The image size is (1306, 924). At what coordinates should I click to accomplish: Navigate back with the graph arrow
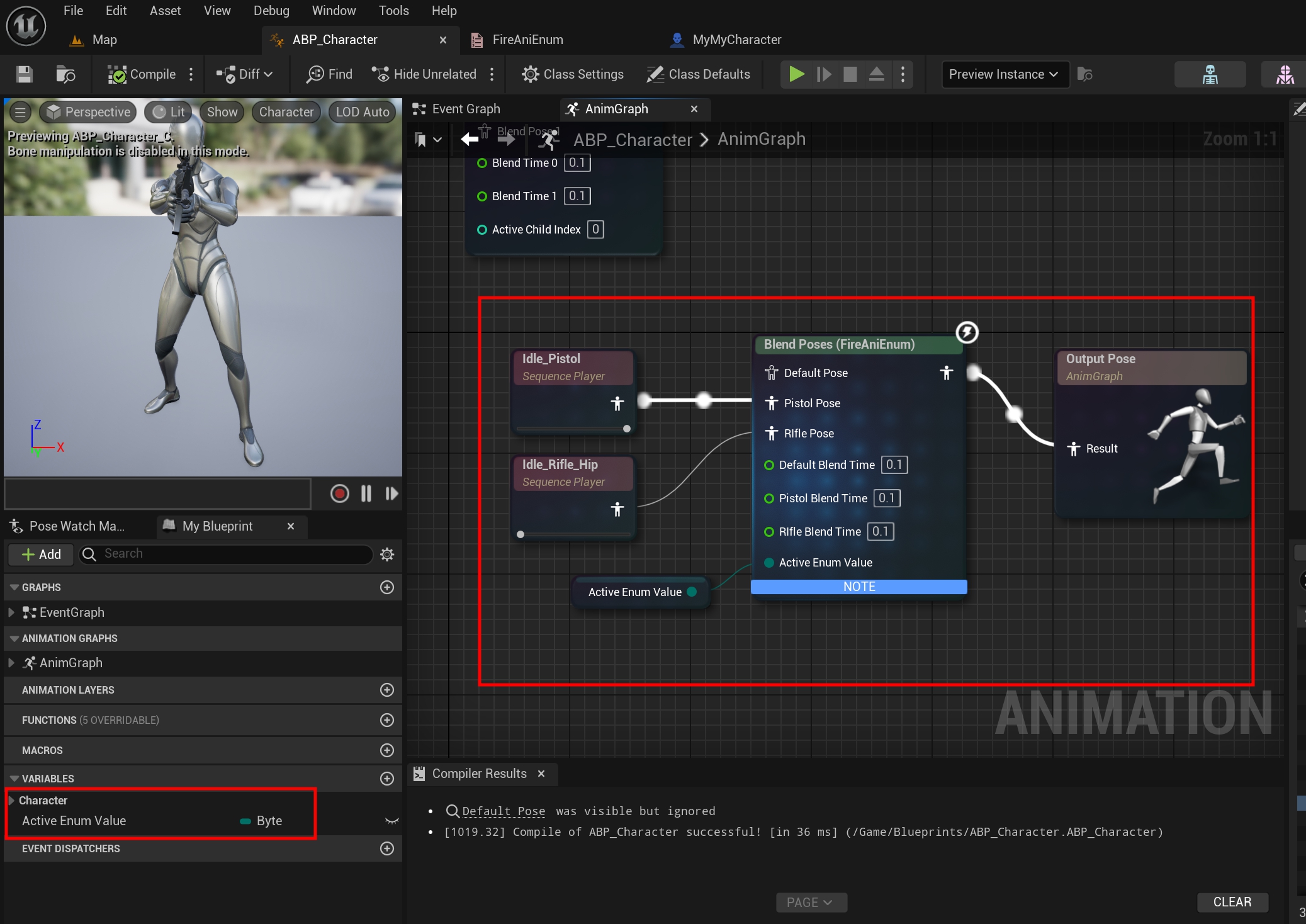[470, 139]
